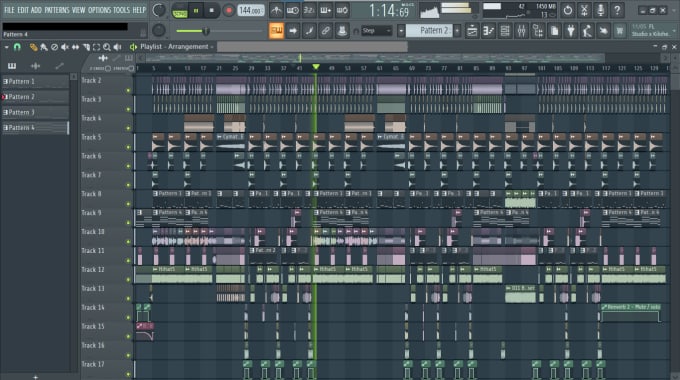
Task: Mute Track 12 using its green dot
Action: click(128, 280)
